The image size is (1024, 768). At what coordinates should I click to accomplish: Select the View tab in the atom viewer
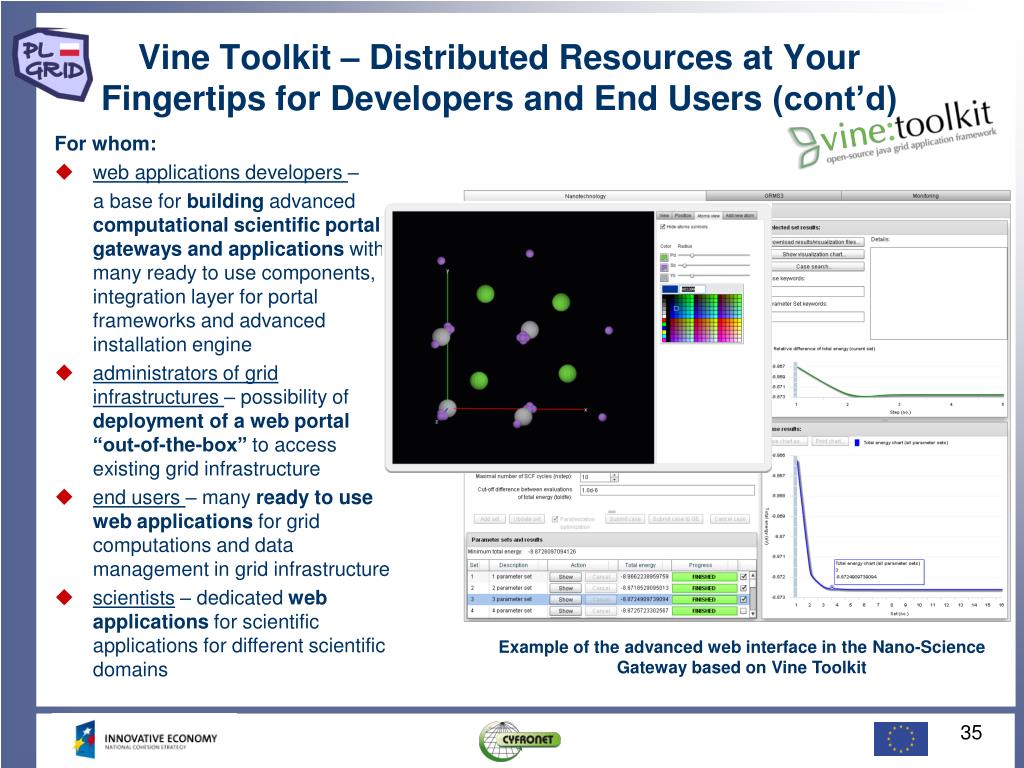(x=664, y=216)
